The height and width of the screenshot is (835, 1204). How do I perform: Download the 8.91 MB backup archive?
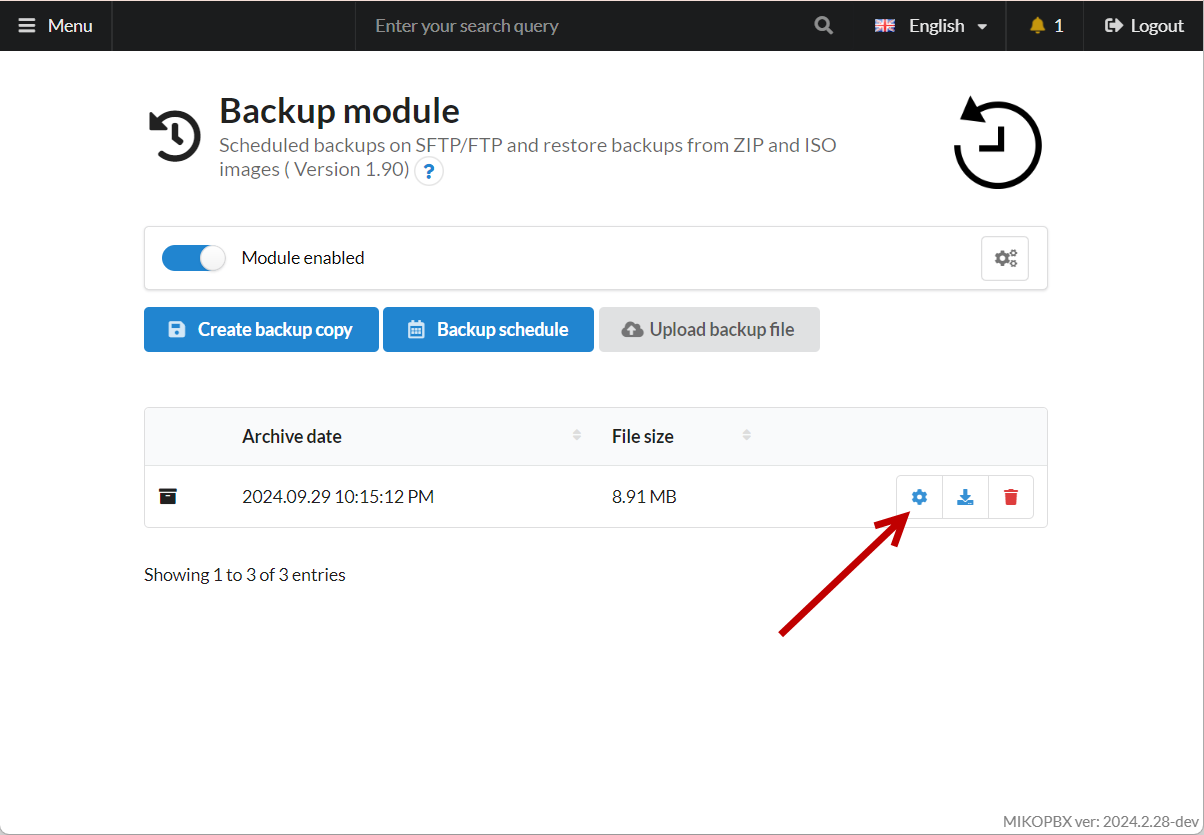(x=965, y=497)
